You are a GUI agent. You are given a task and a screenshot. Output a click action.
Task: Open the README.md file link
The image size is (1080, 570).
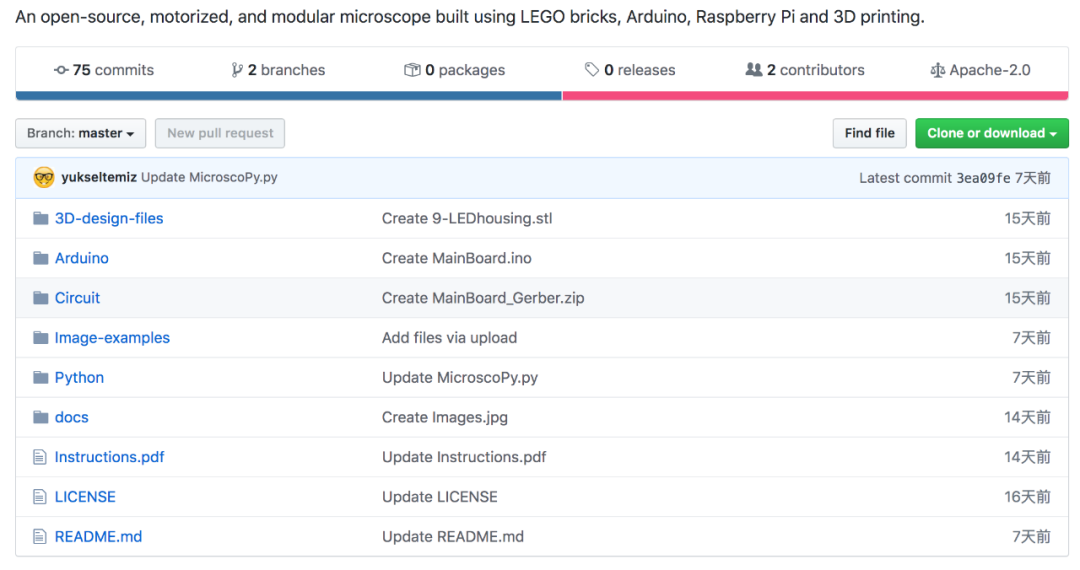click(x=98, y=537)
